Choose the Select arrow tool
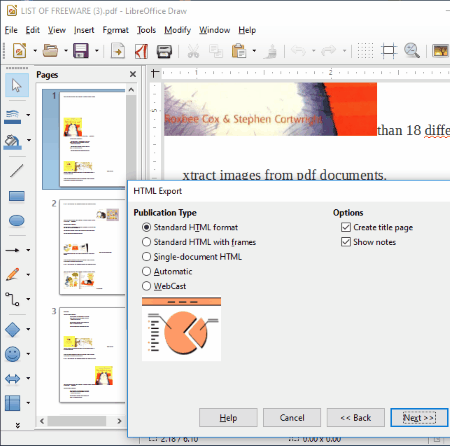This screenshot has width=450, height=446. 17,85
